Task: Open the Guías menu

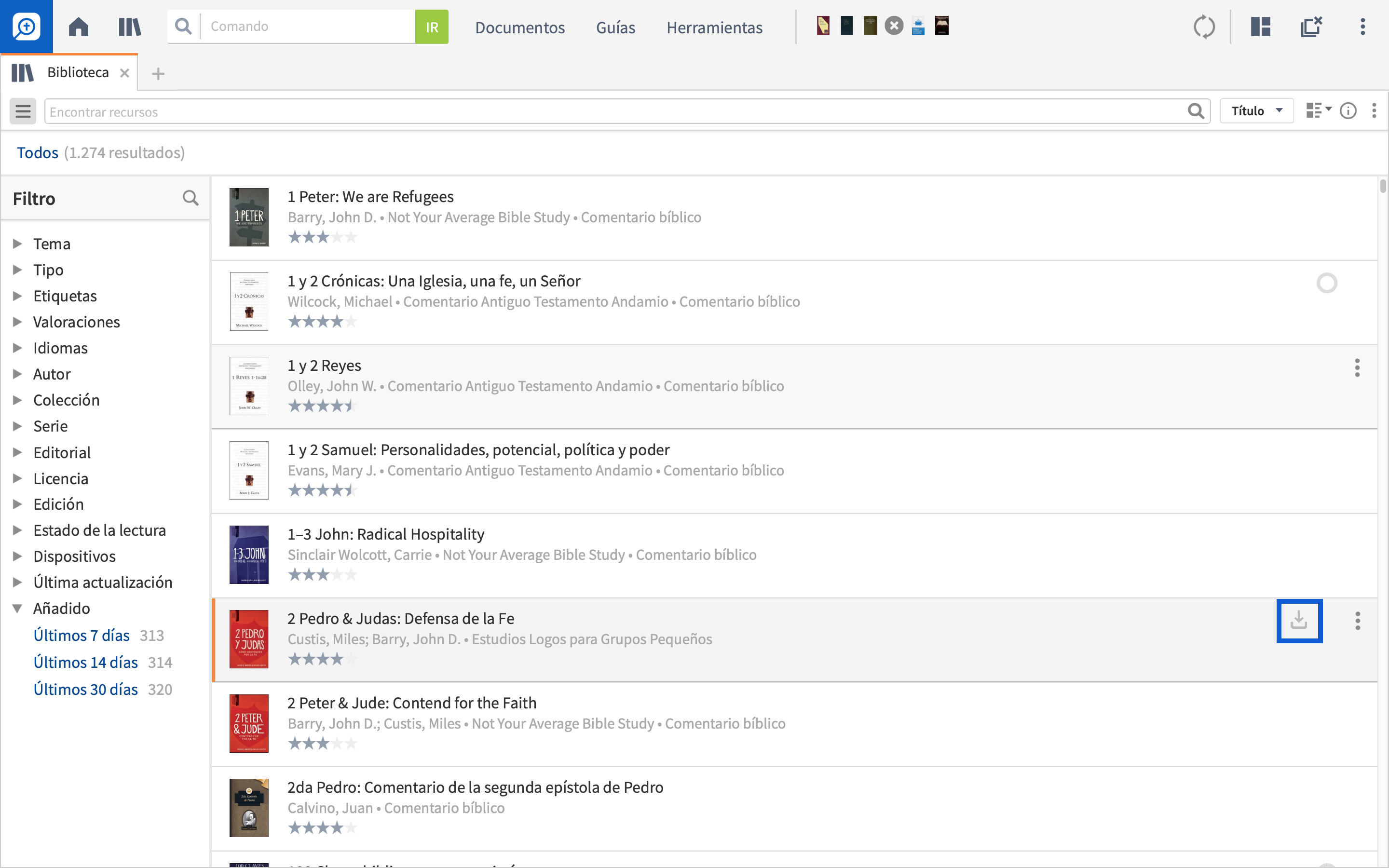Action: pyautogui.click(x=615, y=27)
